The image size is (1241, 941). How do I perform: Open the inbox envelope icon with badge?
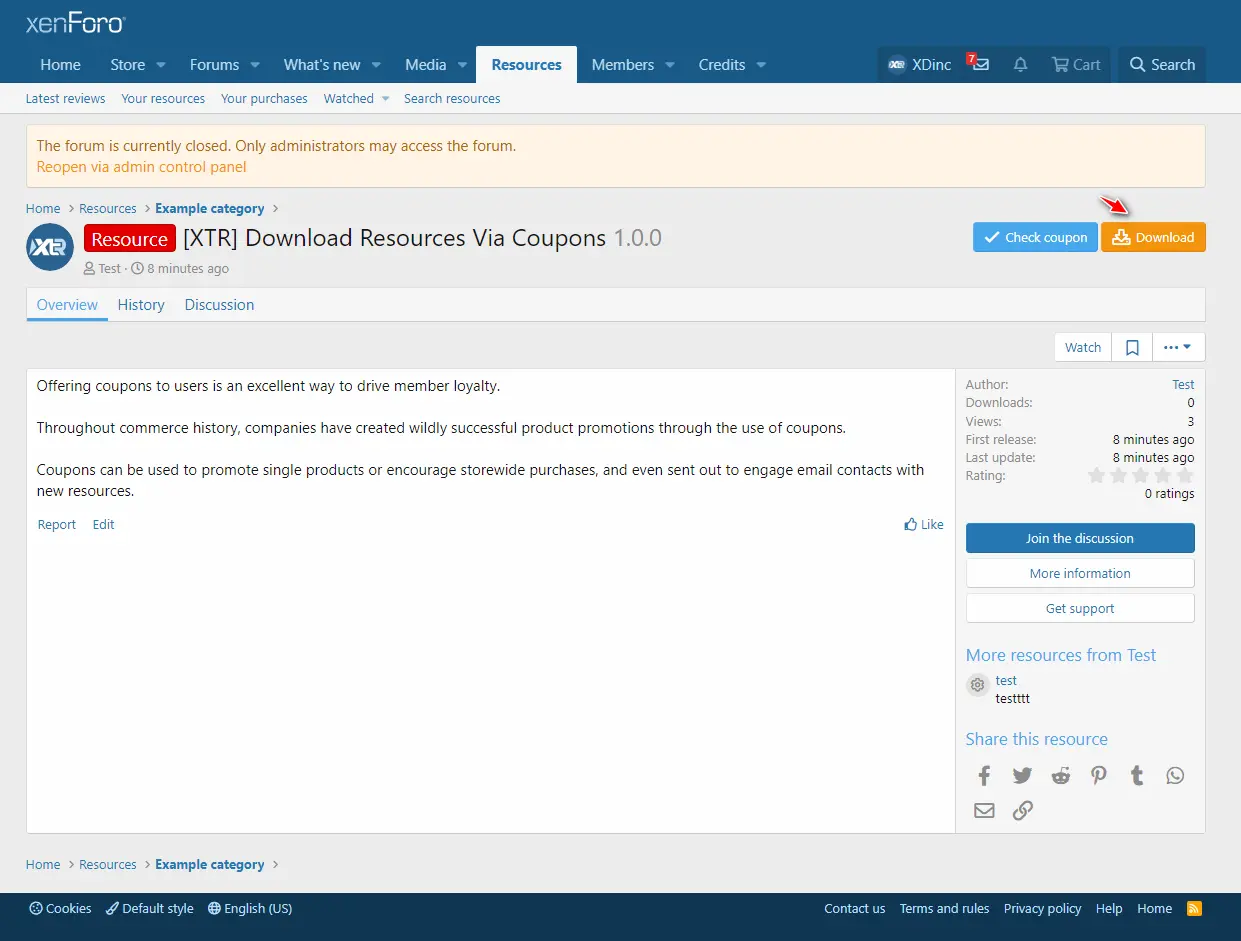pyautogui.click(x=979, y=64)
